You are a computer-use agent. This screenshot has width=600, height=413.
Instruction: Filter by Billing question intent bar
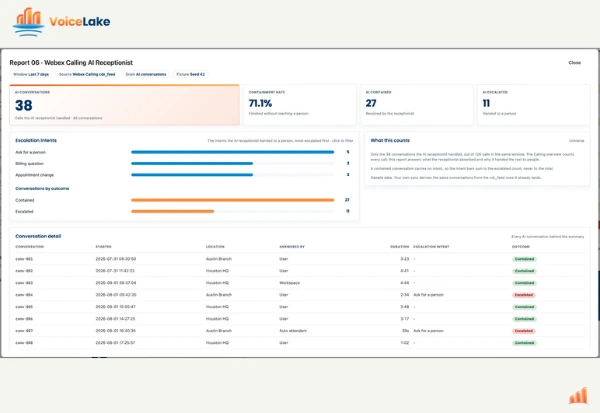232,163
